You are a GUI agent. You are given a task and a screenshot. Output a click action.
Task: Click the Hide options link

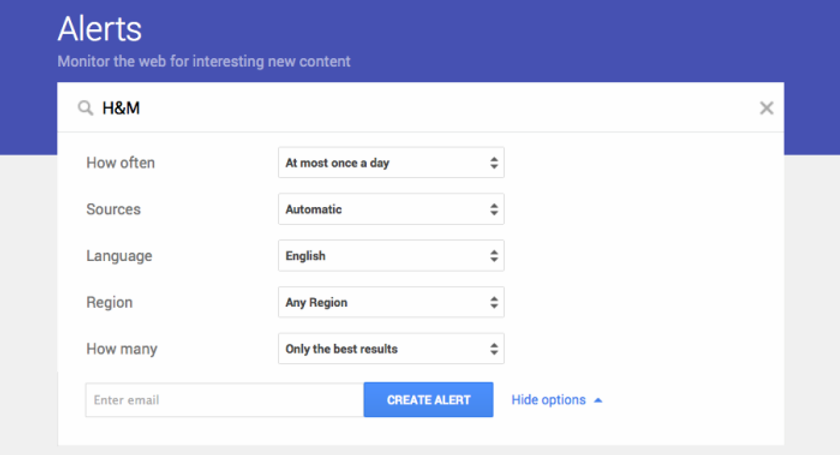[x=549, y=400]
